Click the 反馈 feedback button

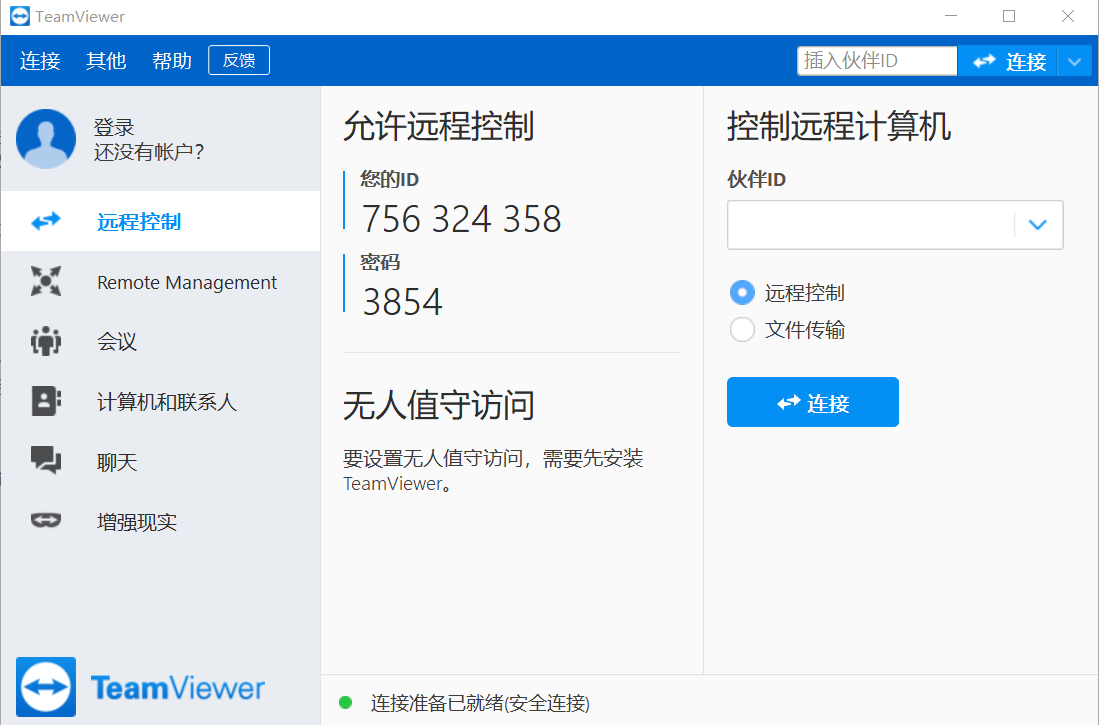239,60
